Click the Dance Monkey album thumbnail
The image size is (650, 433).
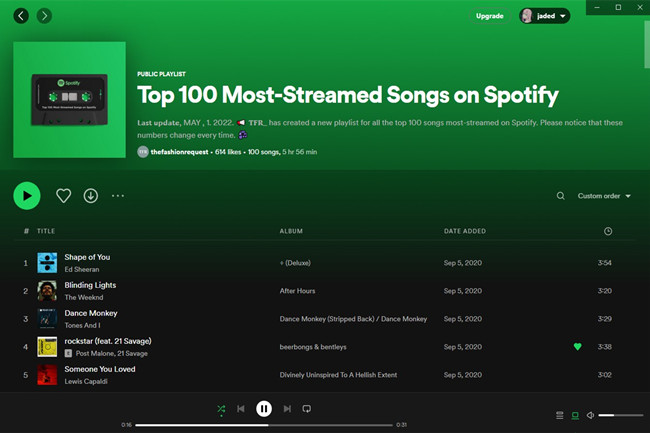pos(47,319)
